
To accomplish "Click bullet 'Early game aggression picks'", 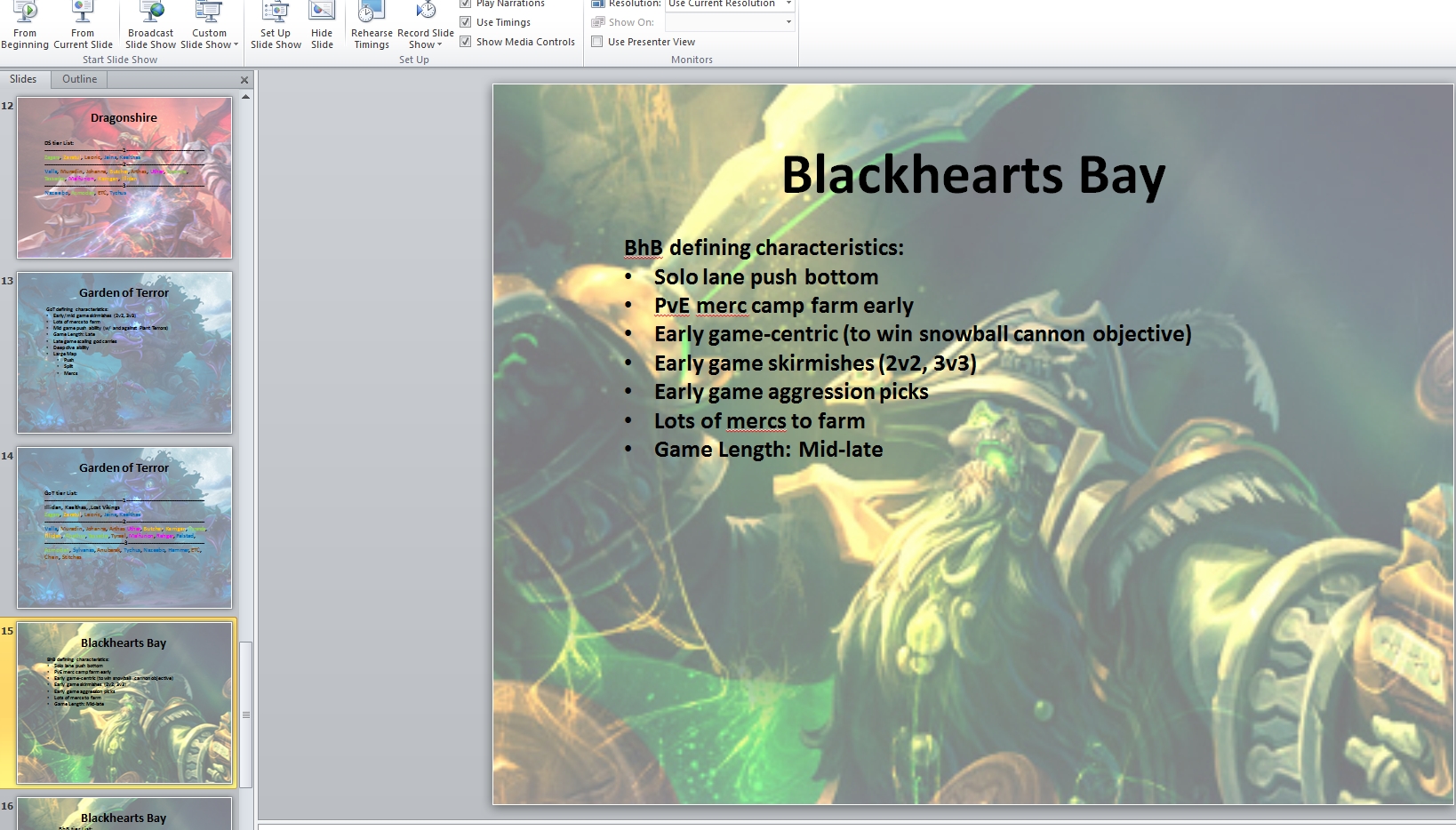I will coord(791,392).
